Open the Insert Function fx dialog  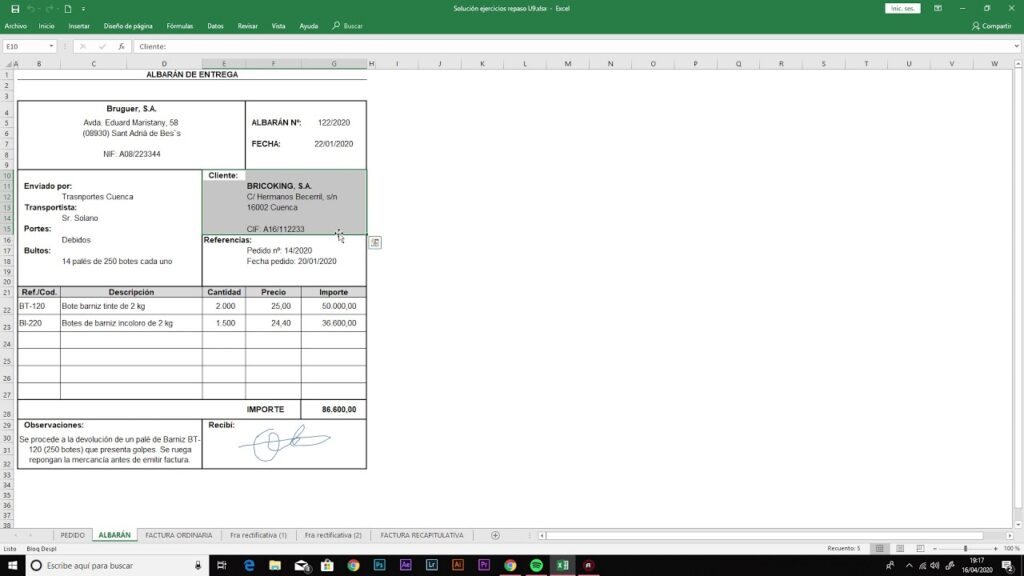pyautogui.click(x=121, y=46)
